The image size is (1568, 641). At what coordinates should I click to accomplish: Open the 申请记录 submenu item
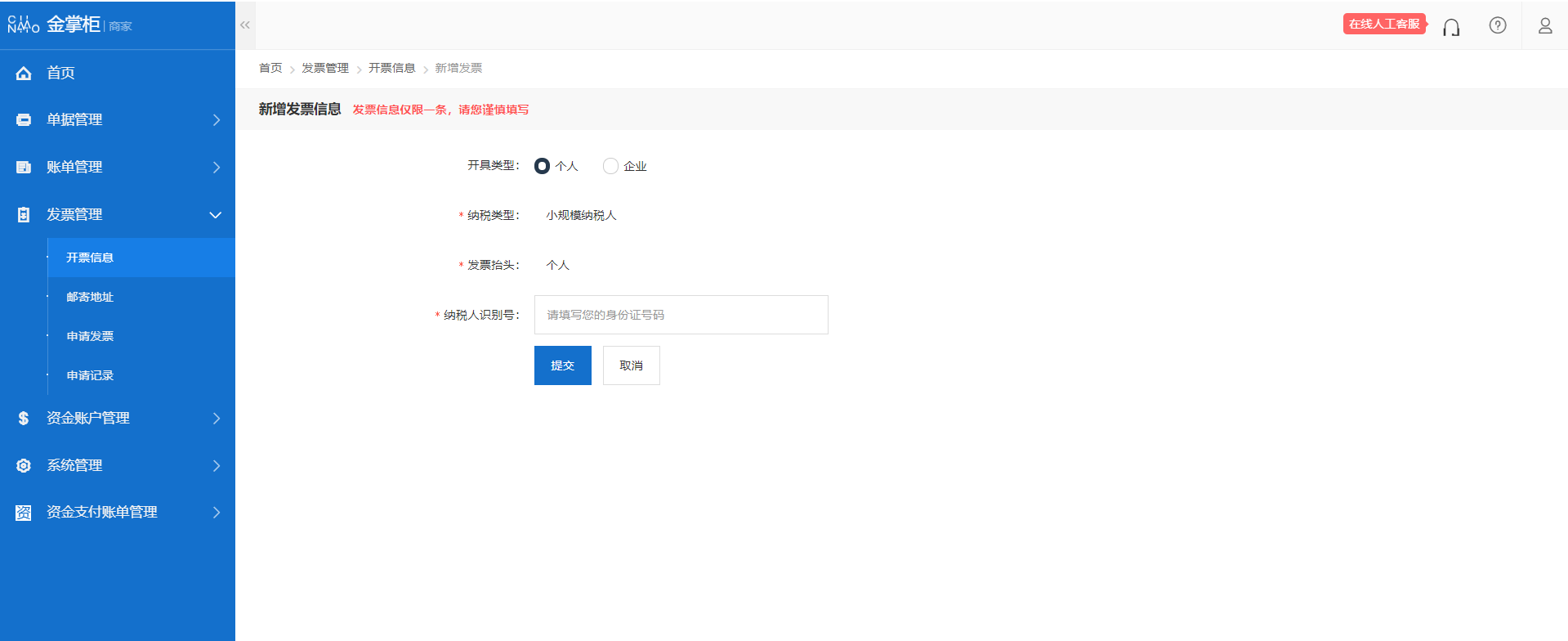coord(141,375)
